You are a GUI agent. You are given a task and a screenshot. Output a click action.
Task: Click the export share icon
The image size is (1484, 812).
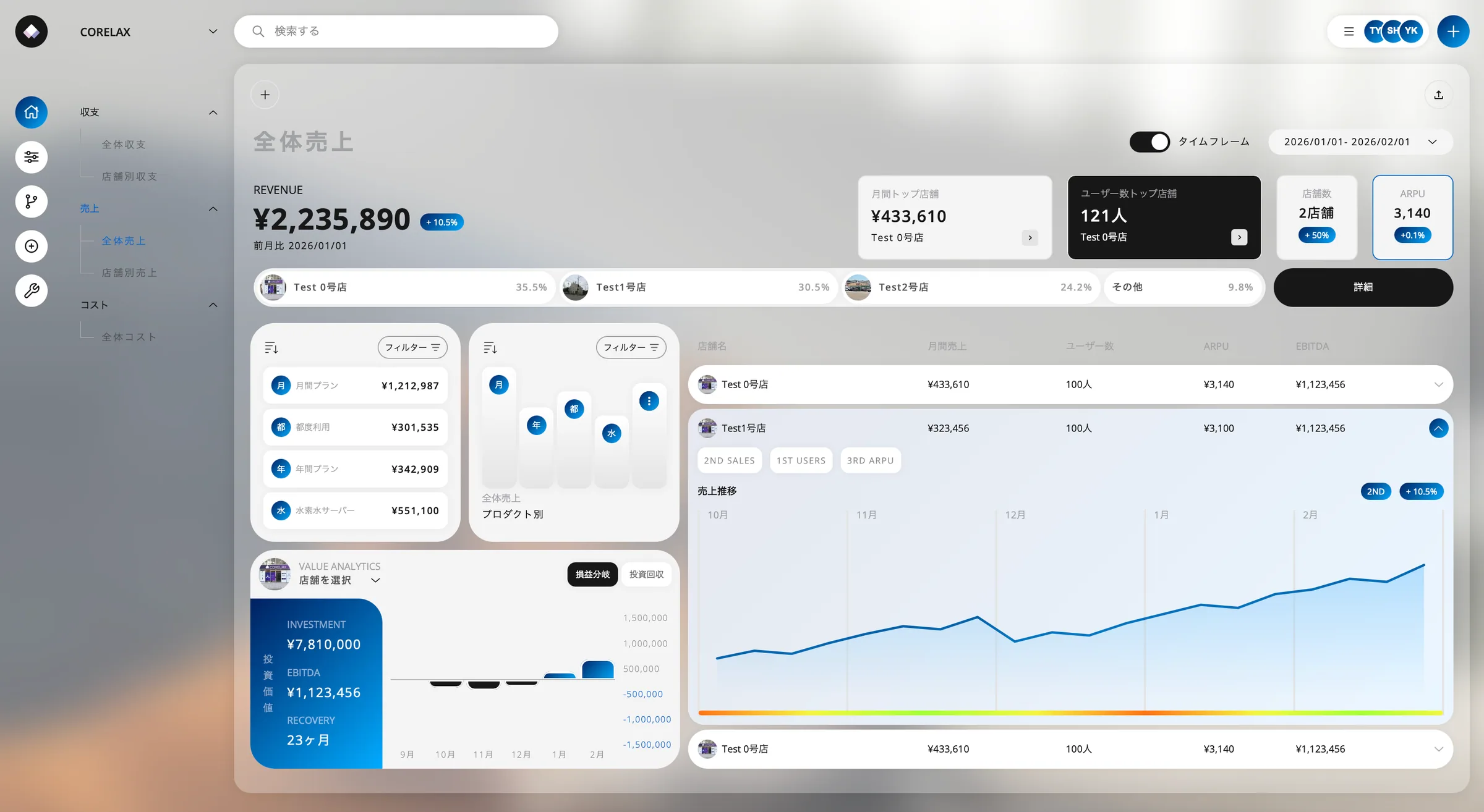(1439, 95)
